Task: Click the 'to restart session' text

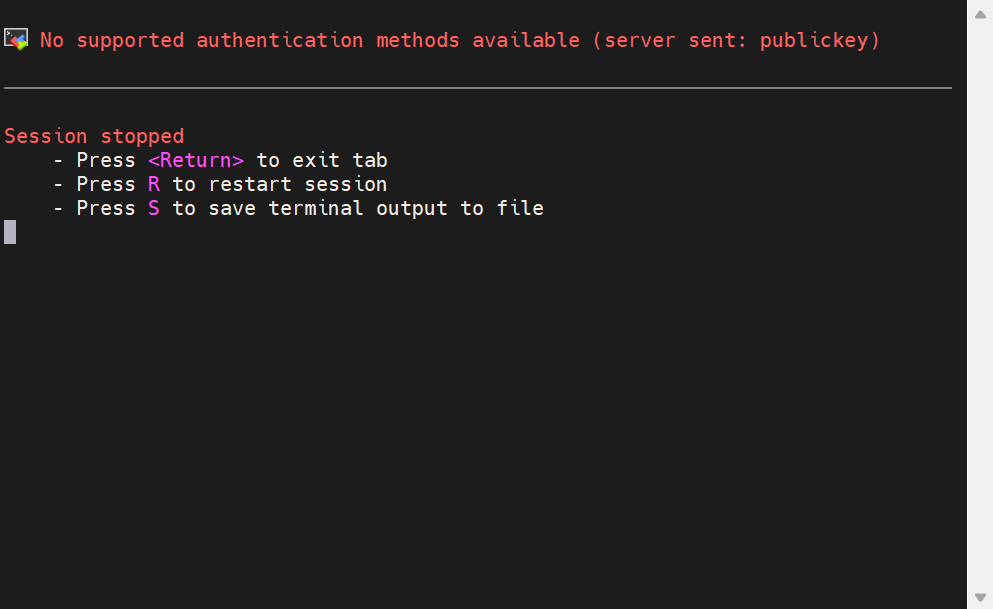Action: (x=279, y=184)
